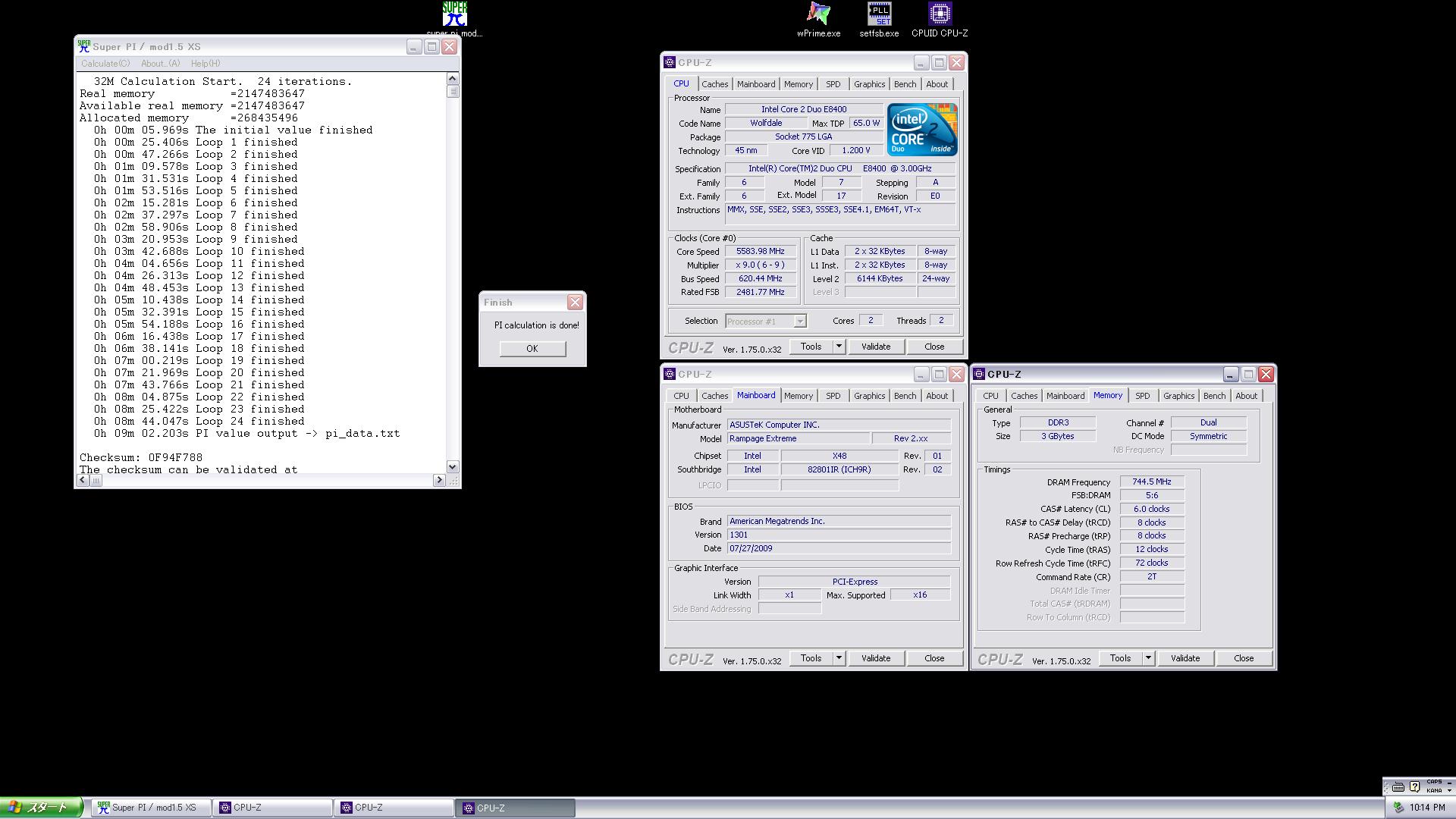1456x819 pixels.
Task: Close the Finish dialog with X
Action: click(576, 303)
